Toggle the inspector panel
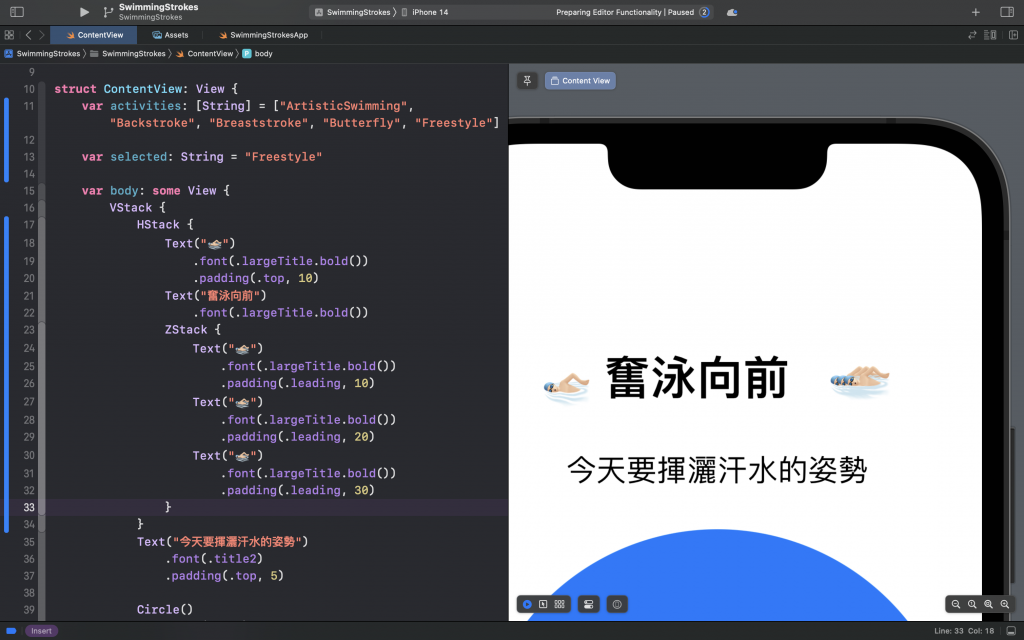This screenshot has height=640, width=1024. [1007, 12]
